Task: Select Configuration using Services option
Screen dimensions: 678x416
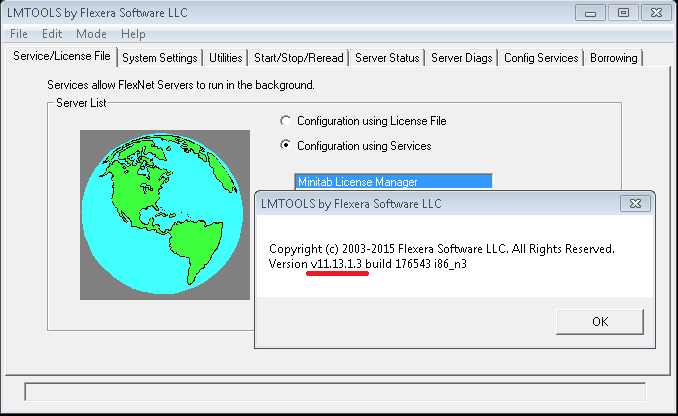Action: click(355, 146)
